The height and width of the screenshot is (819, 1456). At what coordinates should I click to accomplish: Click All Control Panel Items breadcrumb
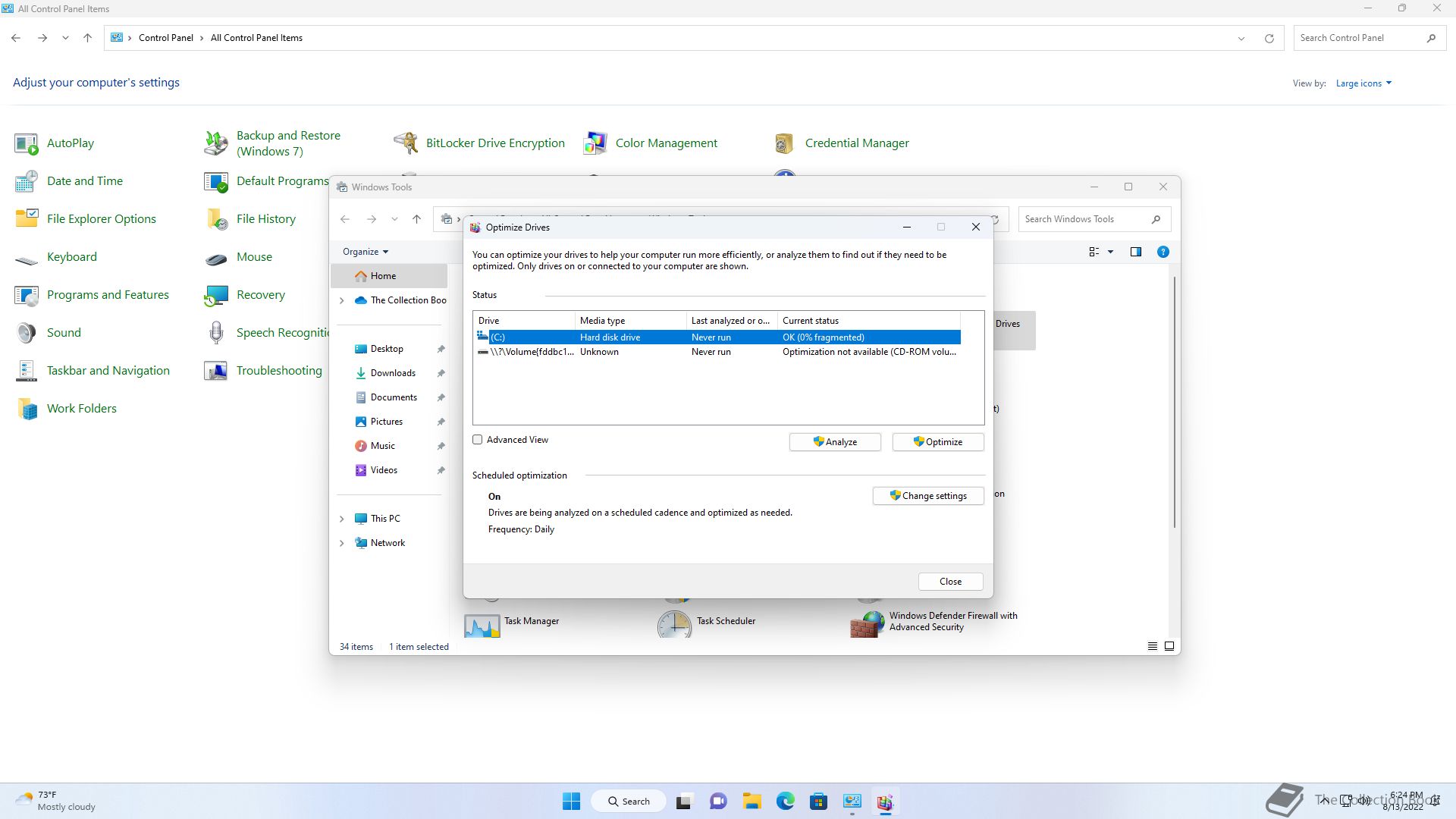256,38
